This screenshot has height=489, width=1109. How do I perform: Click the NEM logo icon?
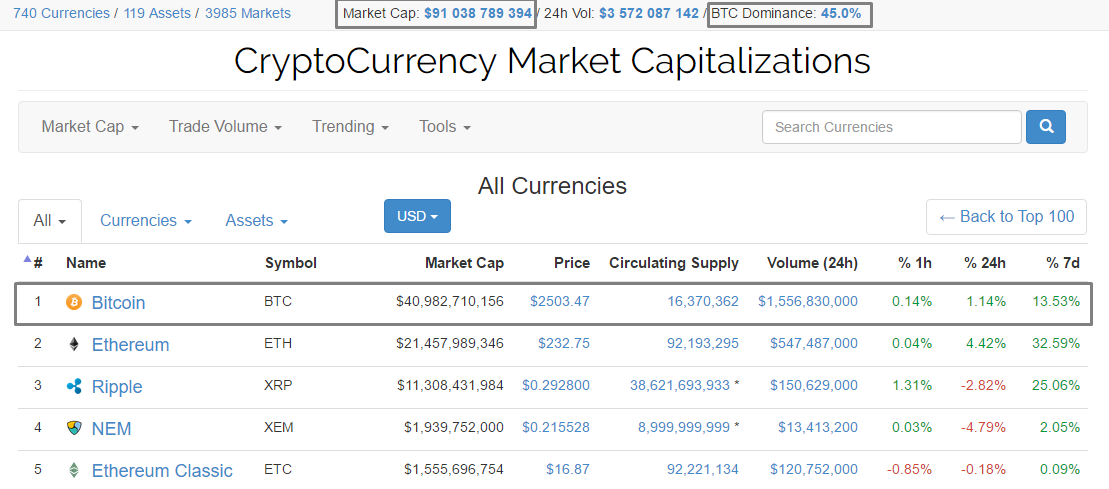[x=73, y=428]
